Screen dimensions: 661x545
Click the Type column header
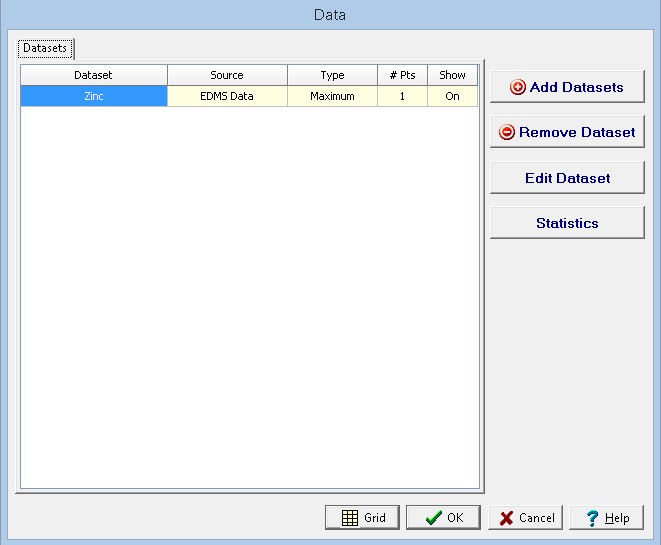[x=332, y=75]
